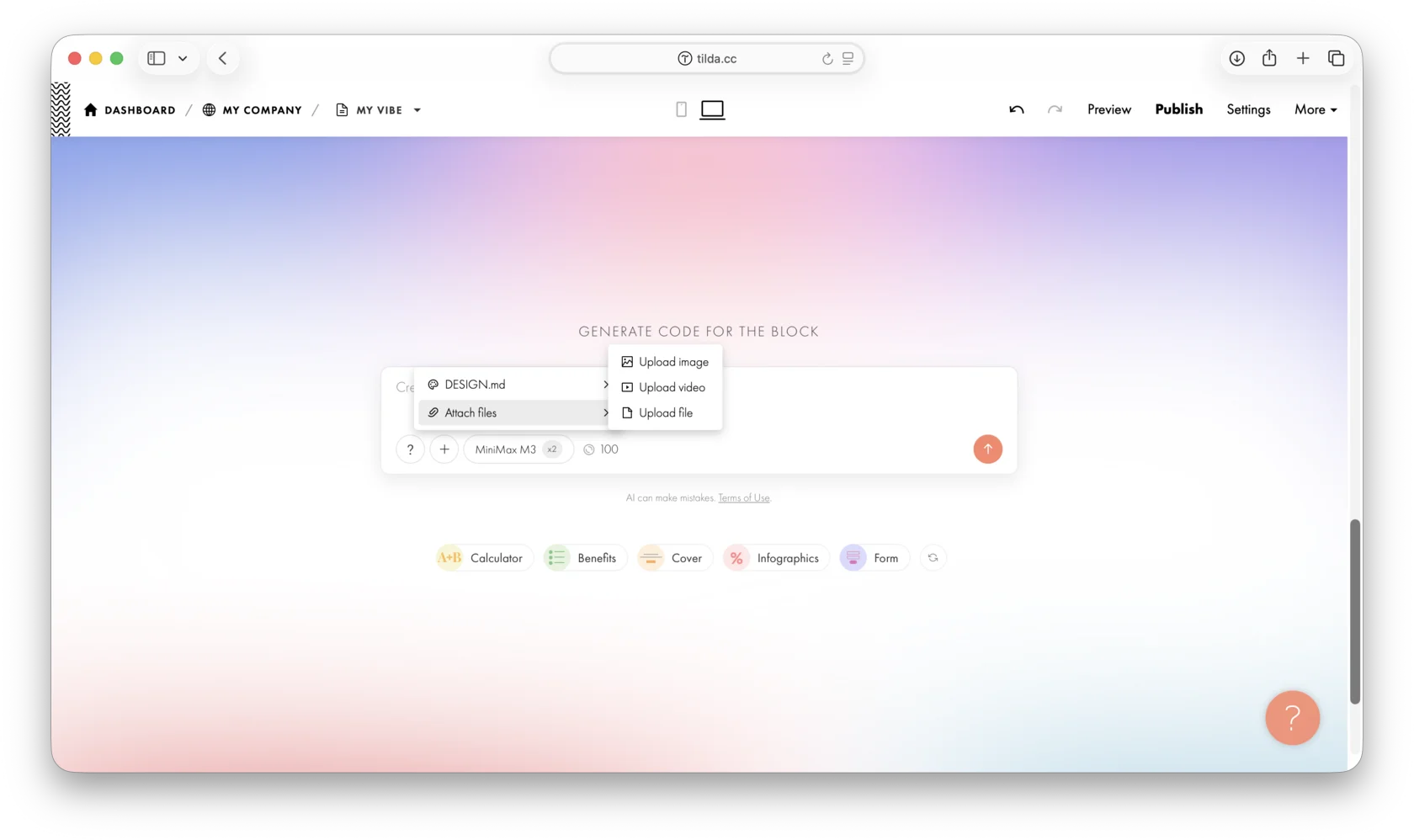Open the Terms of Use link
The height and width of the screenshot is (840, 1414).
pos(743,498)
